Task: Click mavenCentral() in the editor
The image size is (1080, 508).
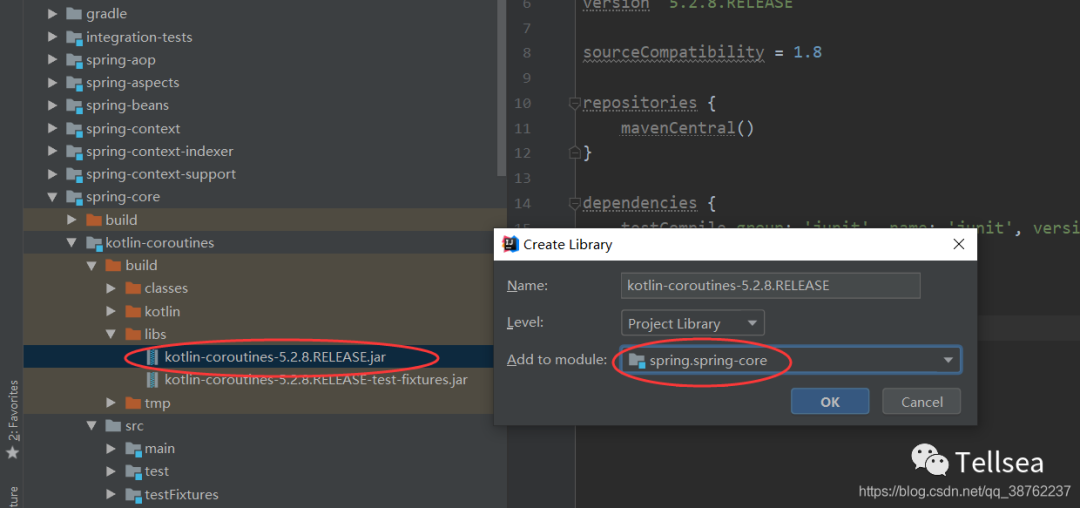Action: [687, 128]
